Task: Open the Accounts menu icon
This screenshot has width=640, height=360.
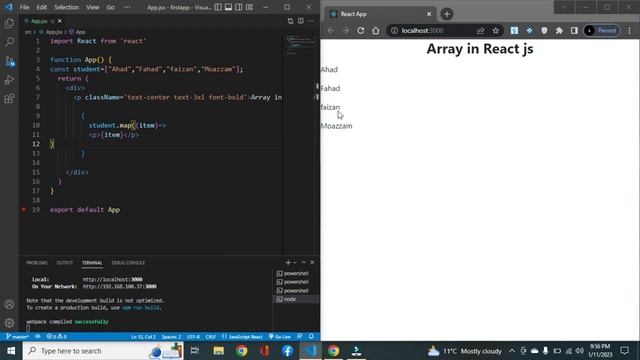Action: pos(9,304)
